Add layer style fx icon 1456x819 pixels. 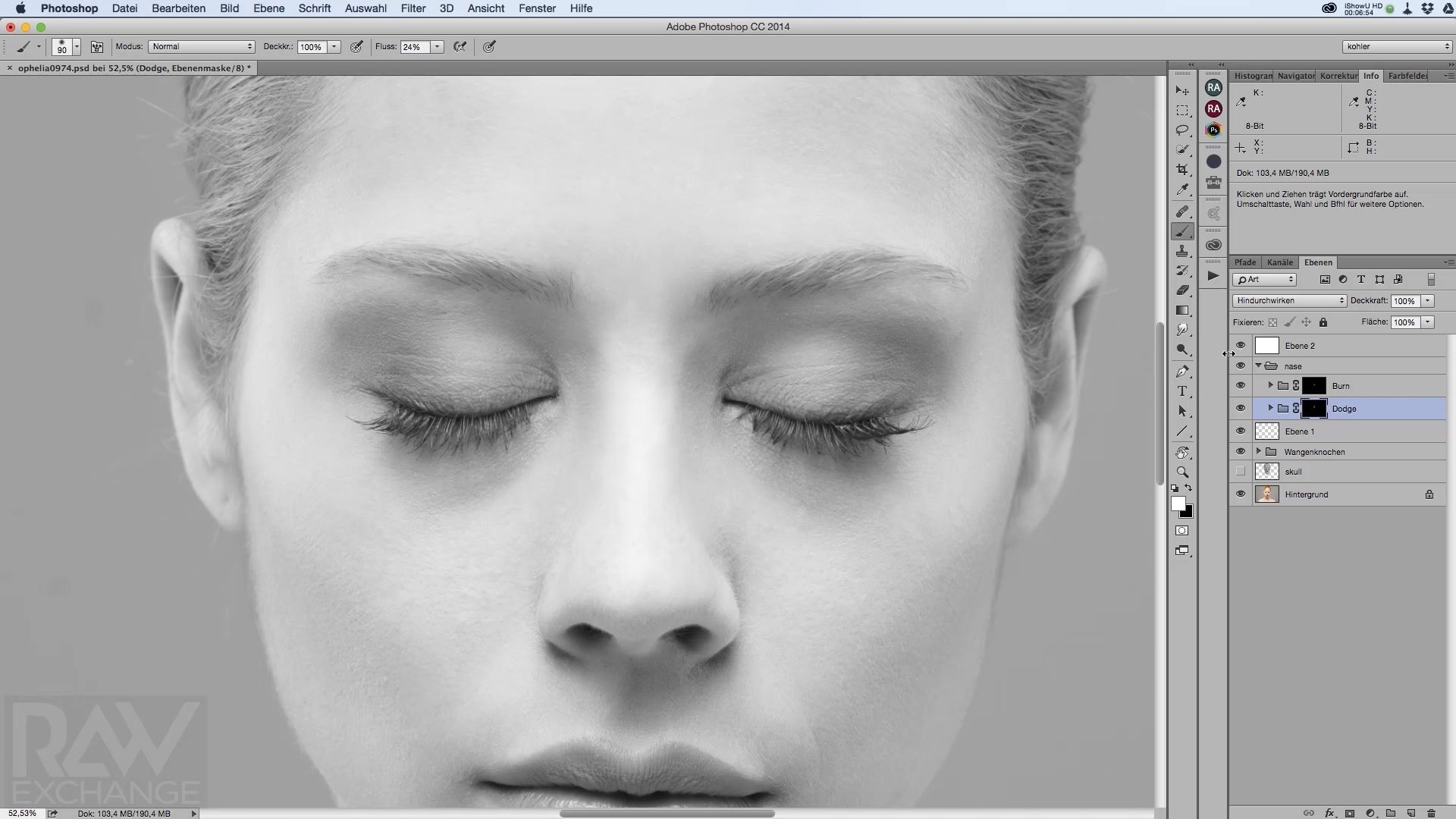(x=1329, y=813)
